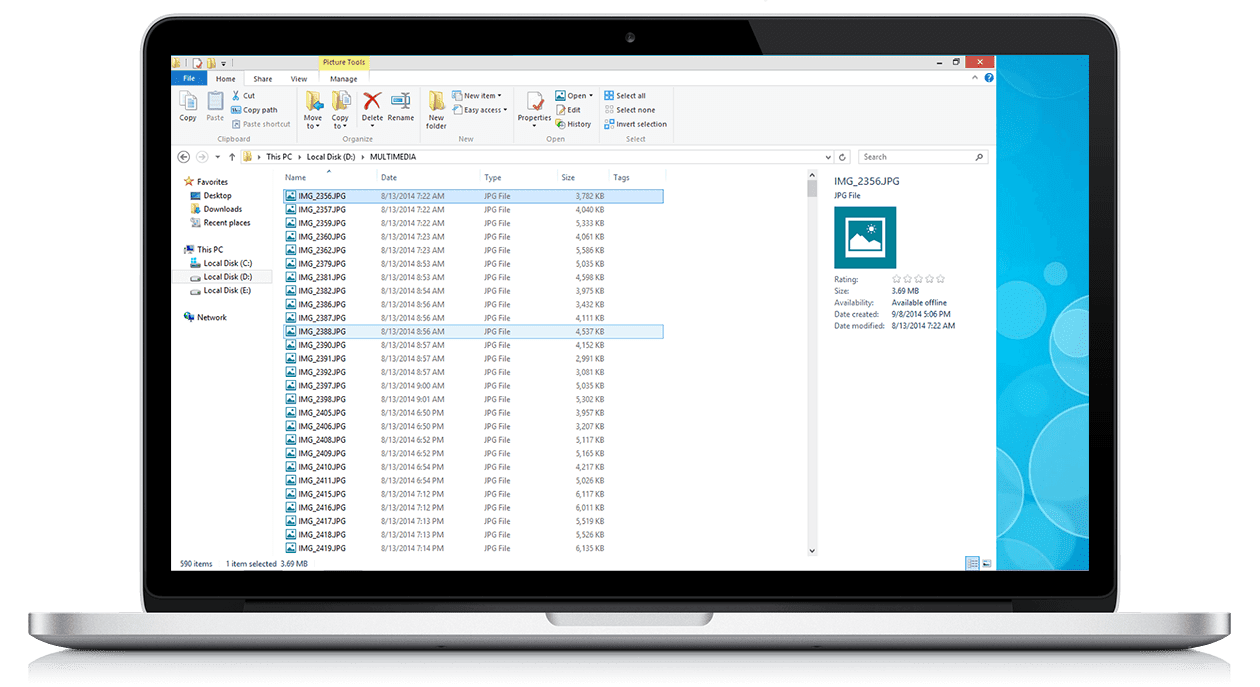
Task: Open the Recent locations dropdown beside the Forward arrow
Action: click(219, 157)
